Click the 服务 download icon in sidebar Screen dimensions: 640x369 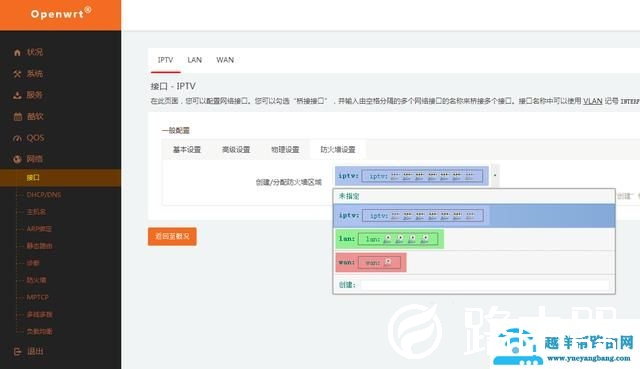[17, 95]
